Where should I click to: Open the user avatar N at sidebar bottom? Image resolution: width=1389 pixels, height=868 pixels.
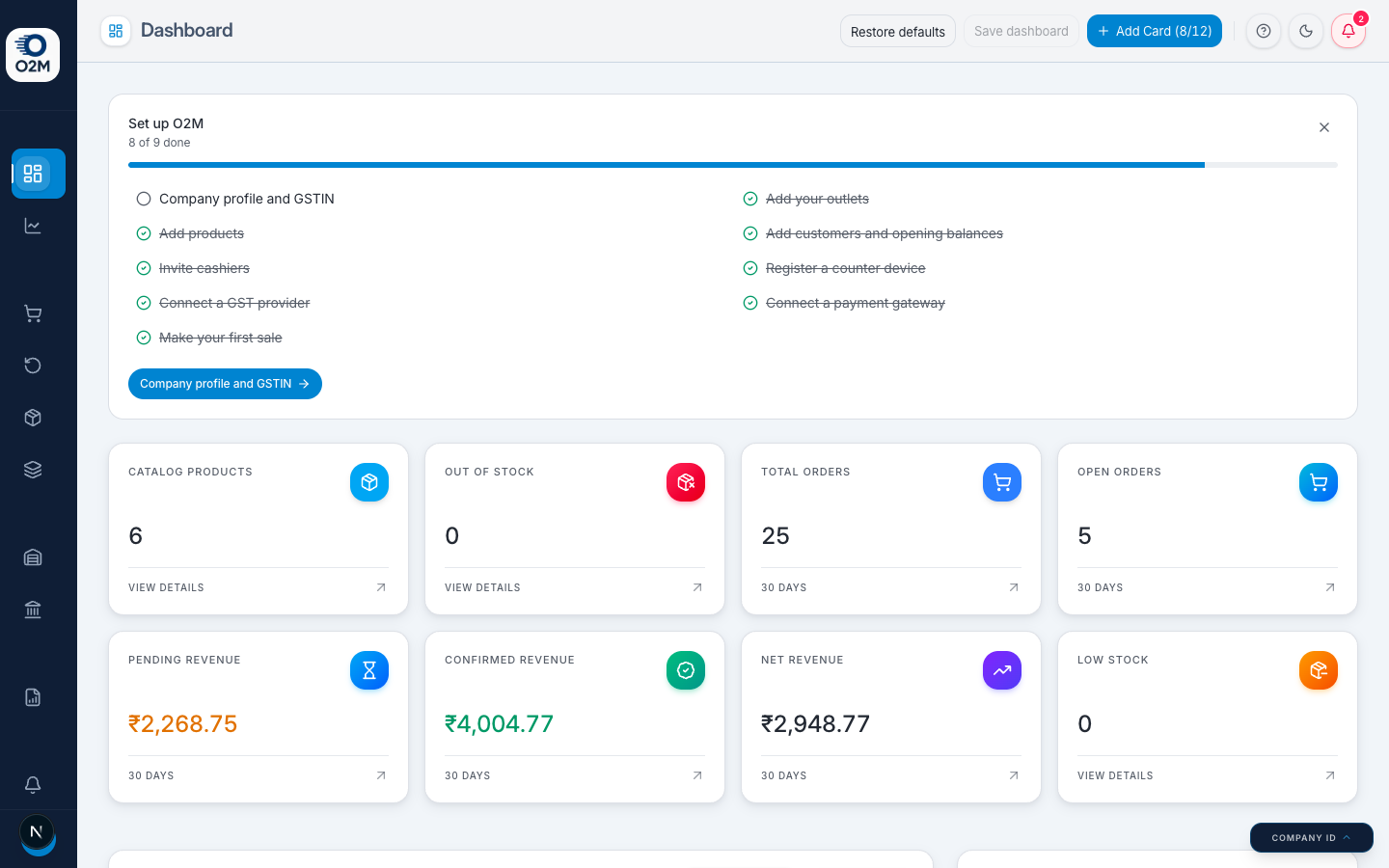click(x=37, y=832)
